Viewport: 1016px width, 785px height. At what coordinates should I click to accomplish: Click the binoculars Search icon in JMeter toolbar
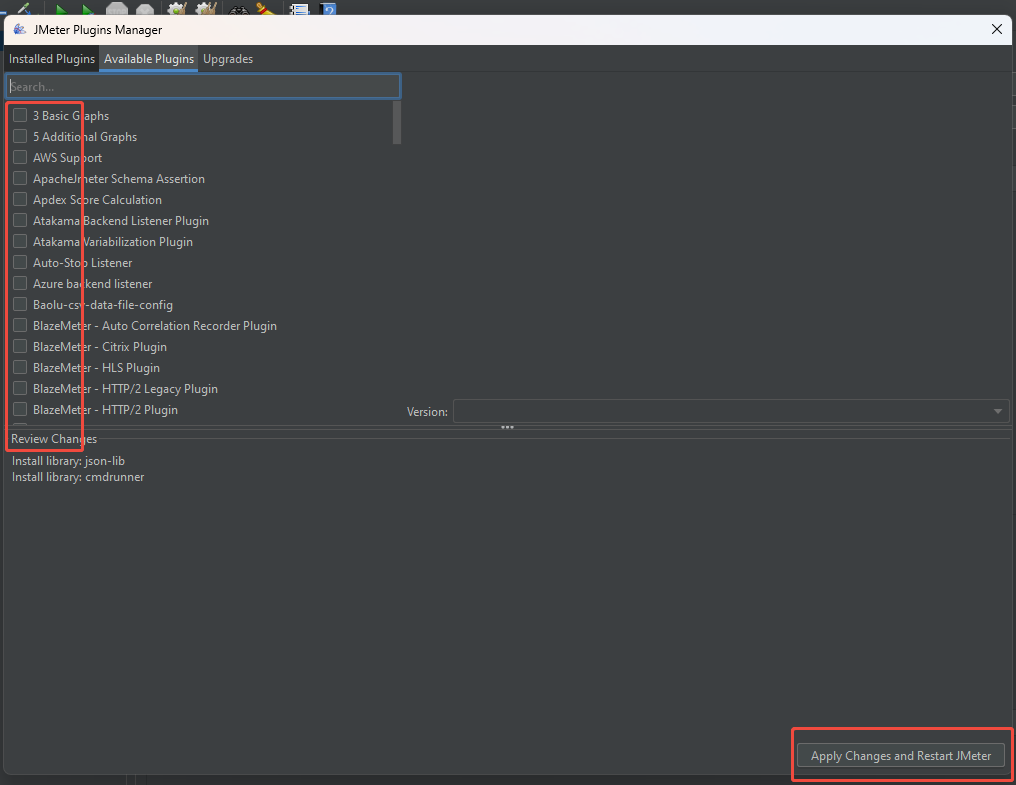pos(238,10)
